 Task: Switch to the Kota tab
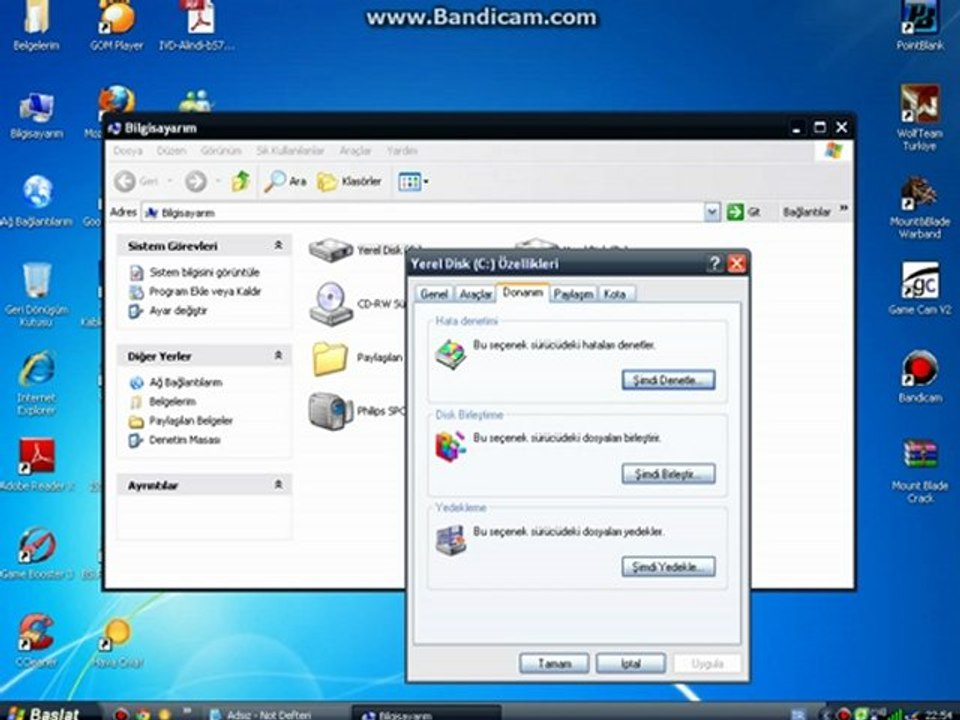(x=615, y=294)
